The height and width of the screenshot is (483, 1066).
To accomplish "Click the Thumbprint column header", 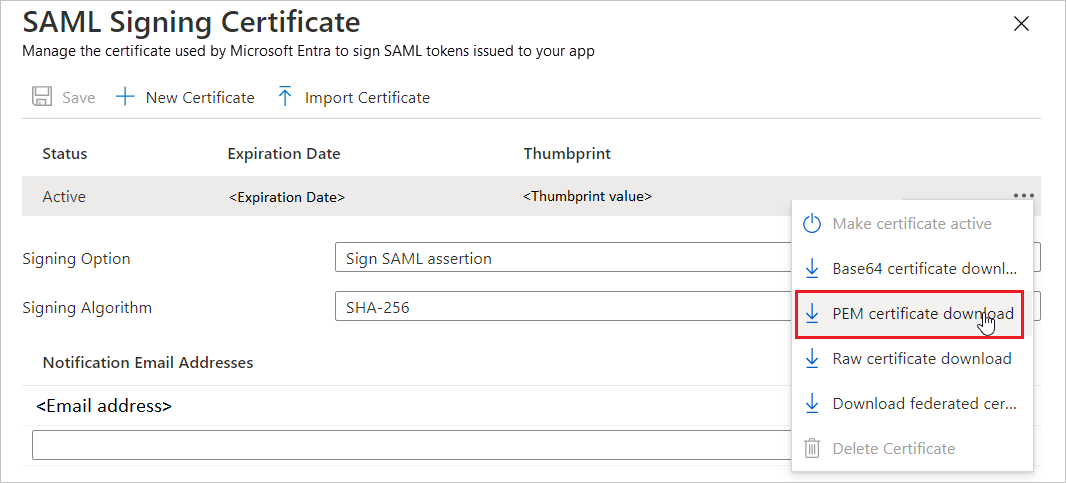I will pyautogui.click(x=567, y=154).
